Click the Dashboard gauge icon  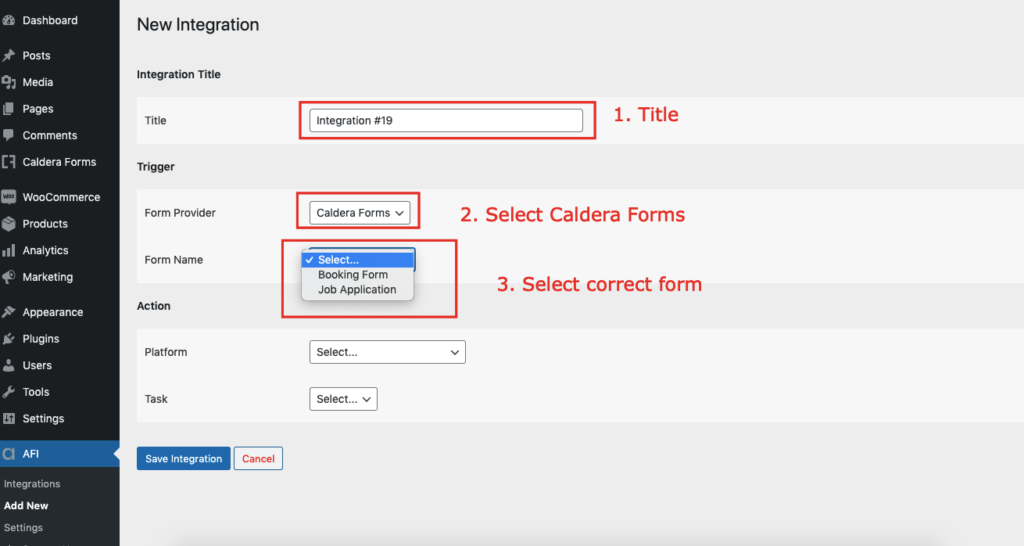pyautogui.click(x=8, y=20)
